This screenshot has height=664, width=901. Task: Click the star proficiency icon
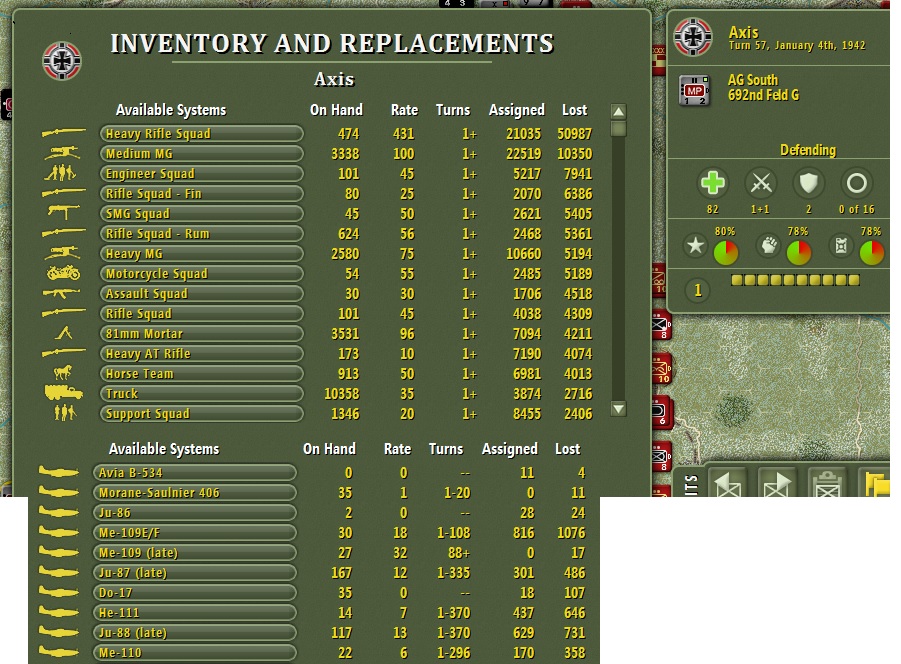tap(695, 246)
